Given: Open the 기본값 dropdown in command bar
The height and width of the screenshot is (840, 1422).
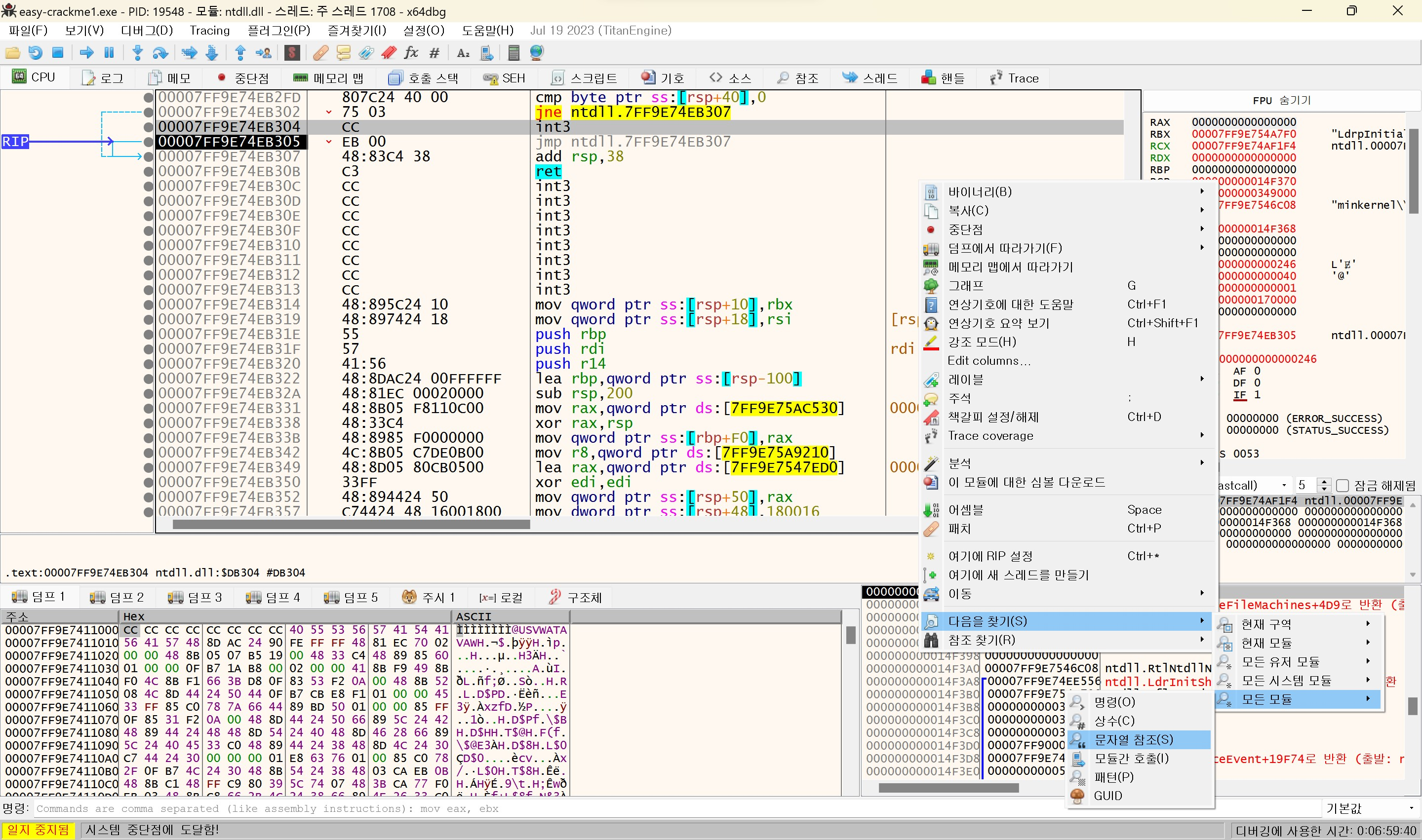Looking at the screenshot, I should (1371, 808).
